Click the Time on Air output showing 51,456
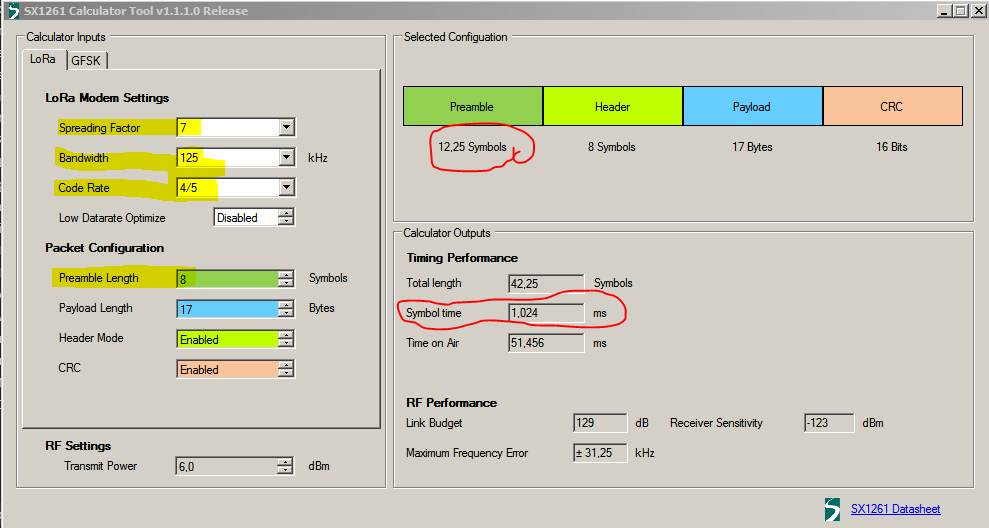989x528 pixels. [546, 343]
